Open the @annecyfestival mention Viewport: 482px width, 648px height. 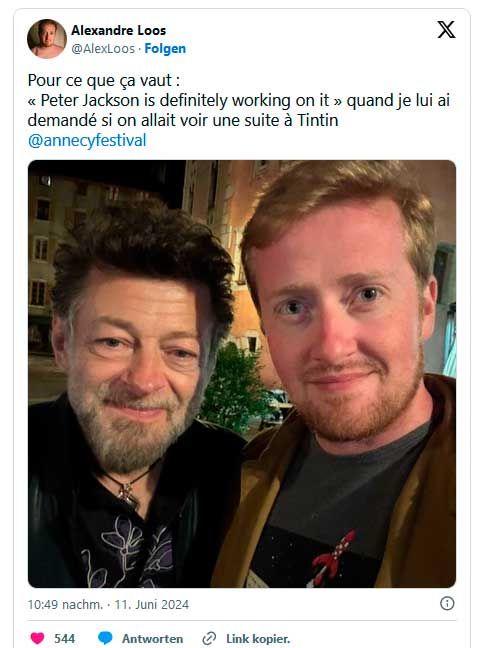point(87,141)
